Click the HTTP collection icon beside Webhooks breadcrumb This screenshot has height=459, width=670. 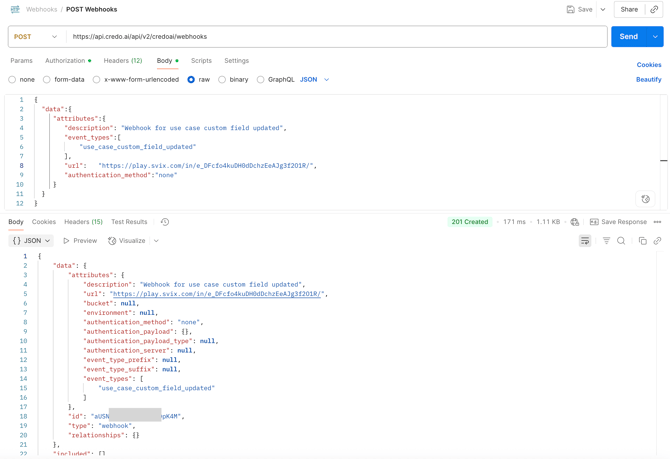pyautogui.click(x=15, y=9)
